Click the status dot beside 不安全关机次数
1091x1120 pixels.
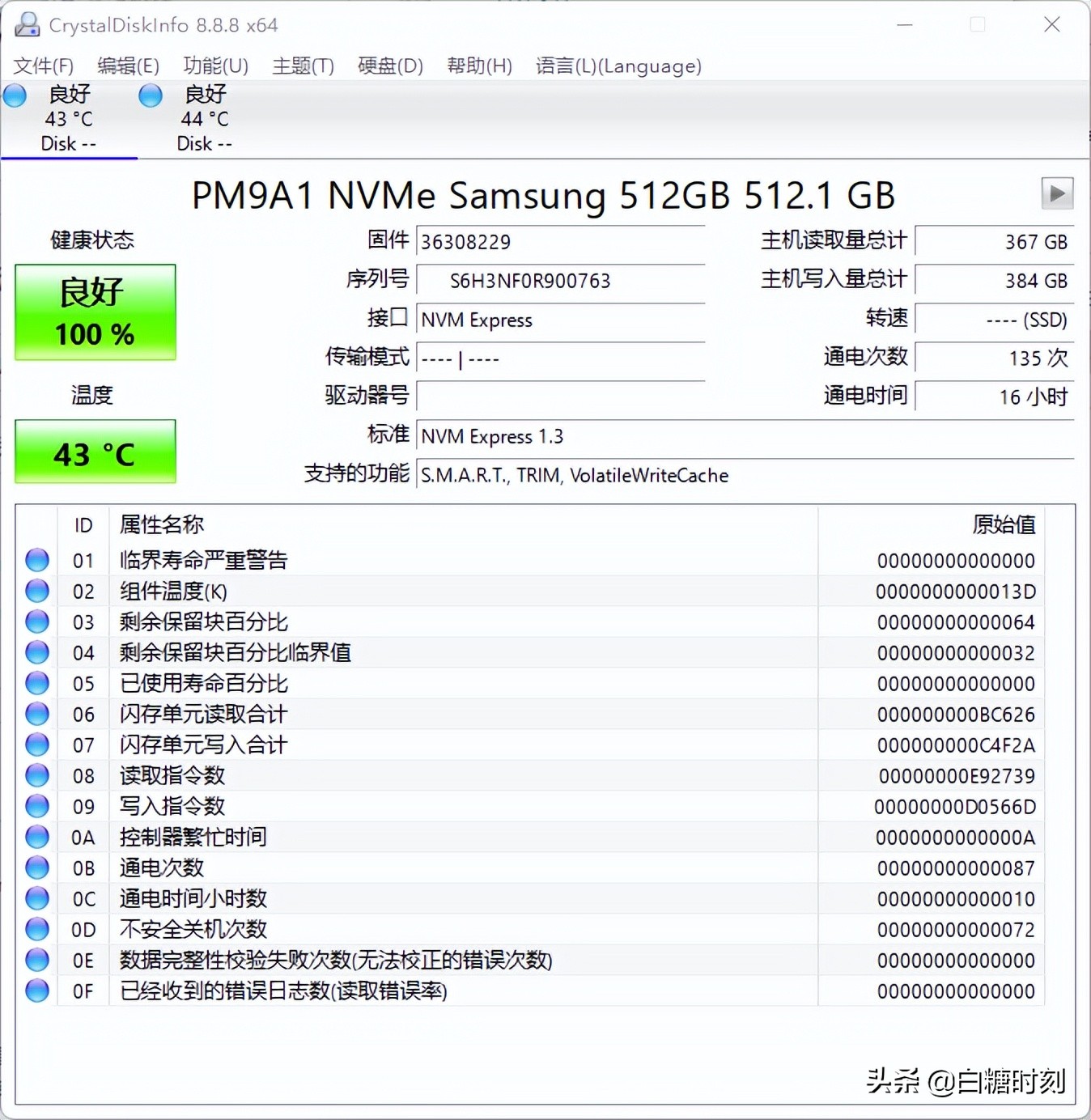[36, 928]
